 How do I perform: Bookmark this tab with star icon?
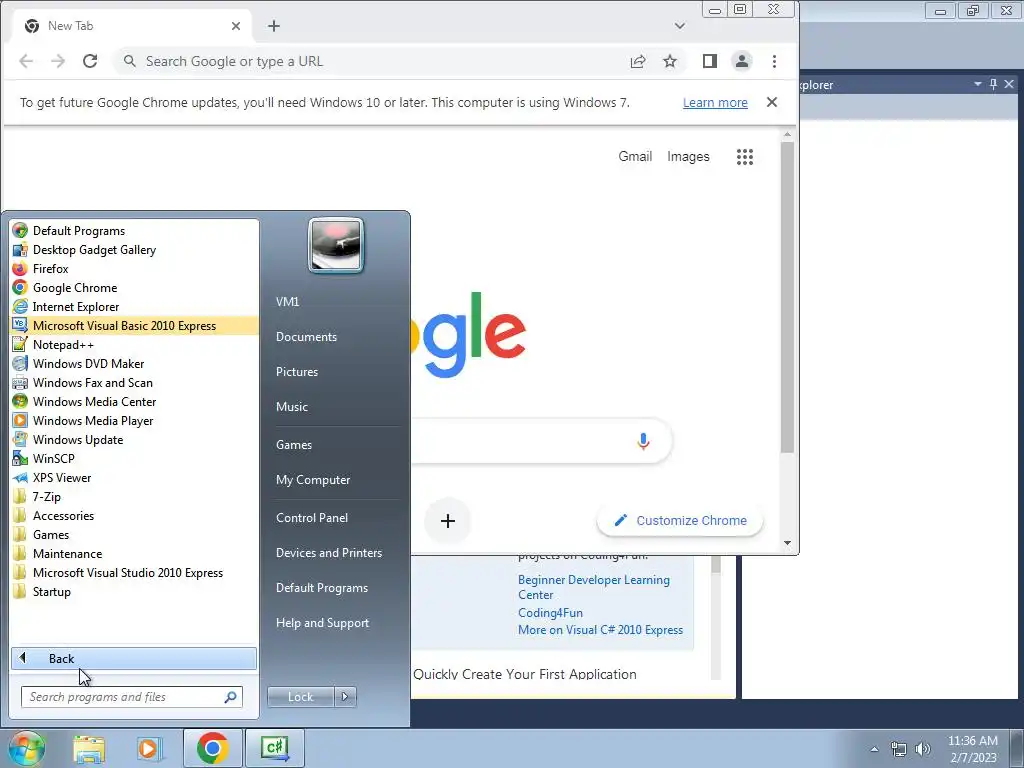tap(670, 61)
